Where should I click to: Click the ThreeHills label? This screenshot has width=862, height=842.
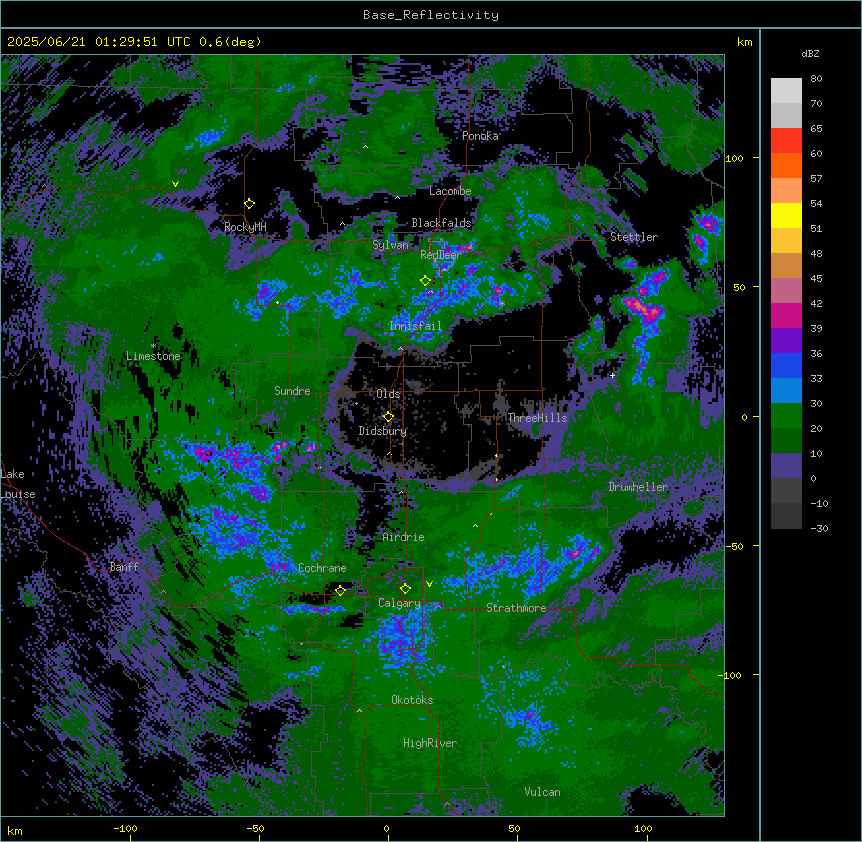point(537,418)
